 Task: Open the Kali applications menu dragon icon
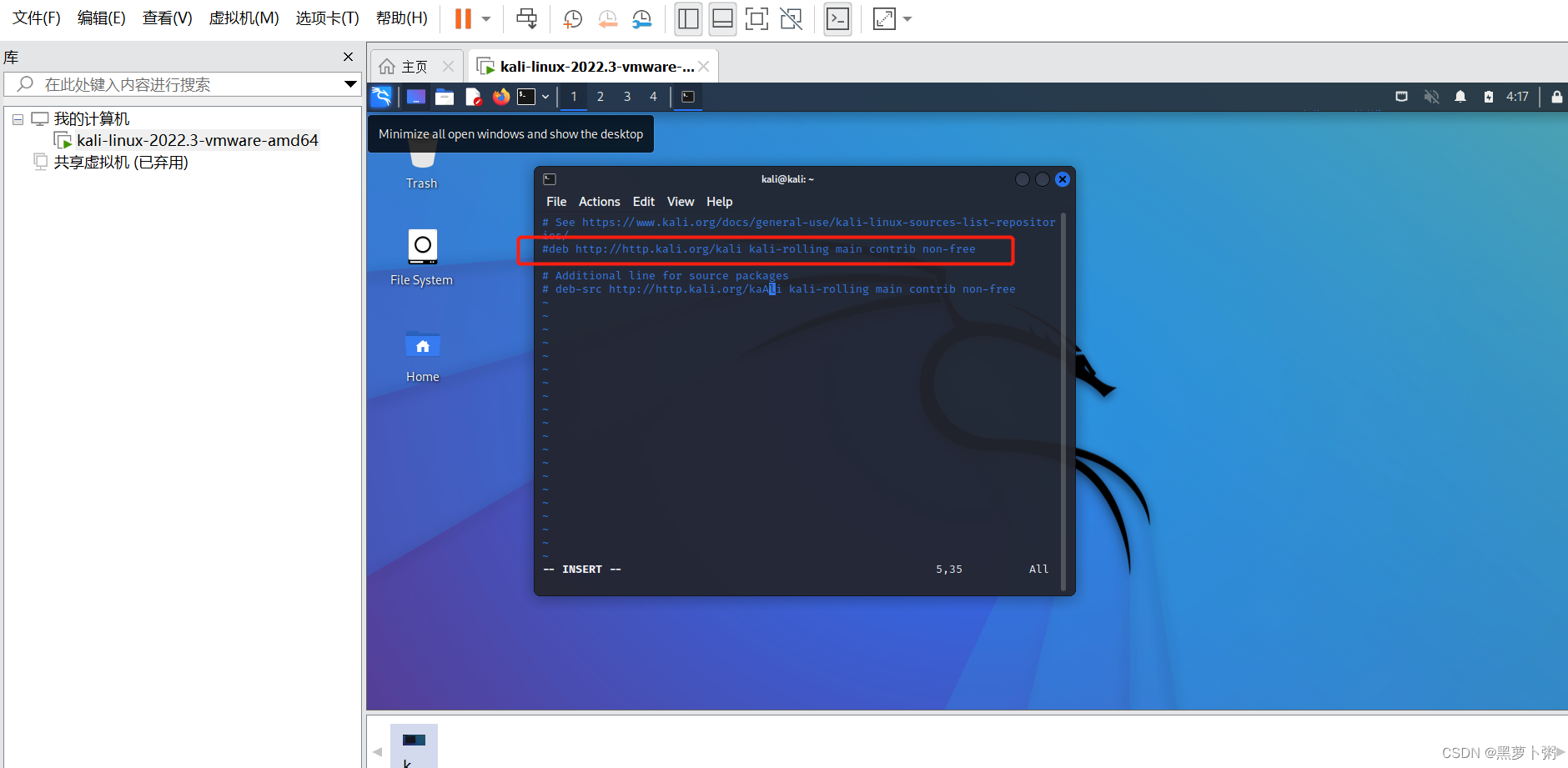[381, 97]
